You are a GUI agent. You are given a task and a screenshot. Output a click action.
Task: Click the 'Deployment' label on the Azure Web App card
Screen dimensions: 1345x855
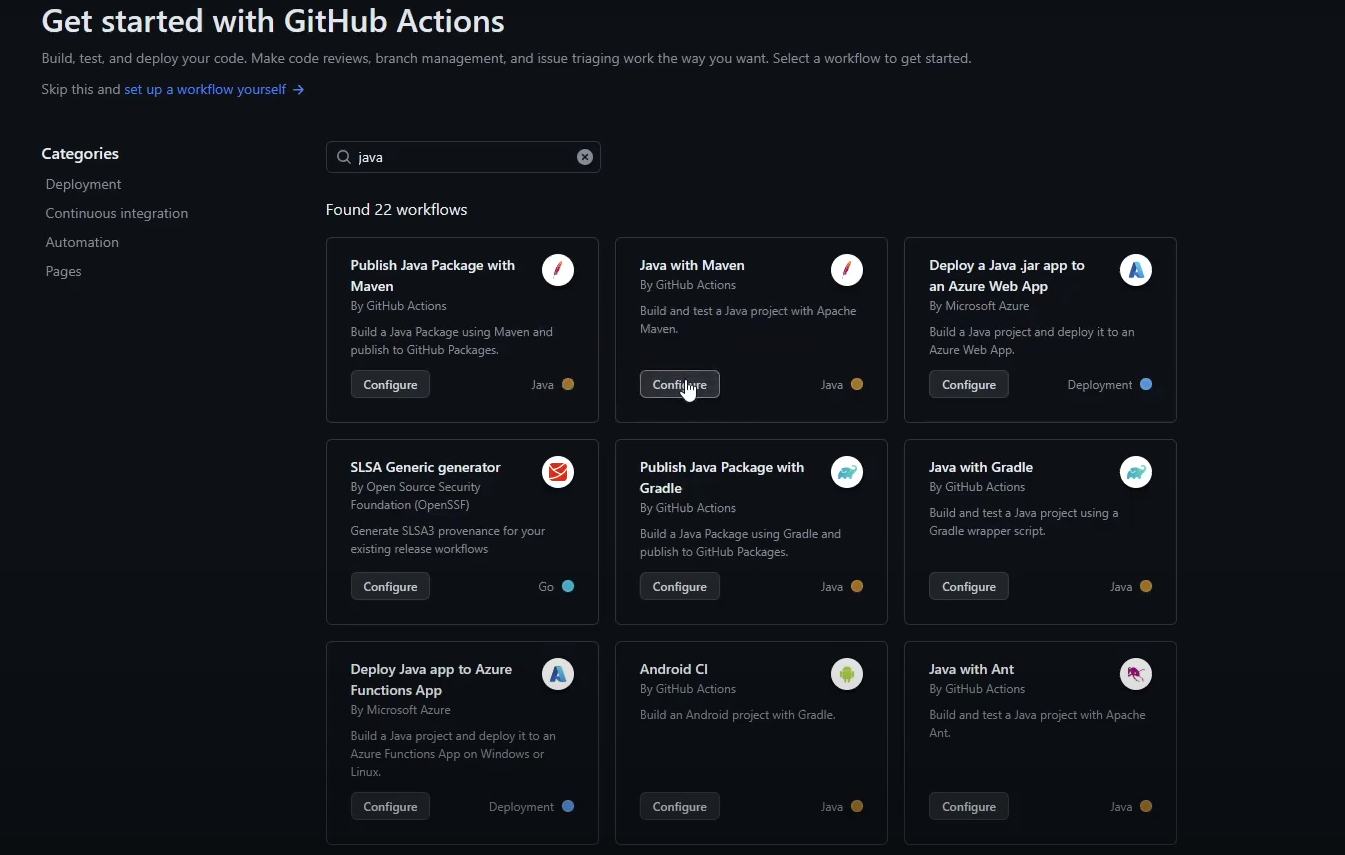(1100, 384)
